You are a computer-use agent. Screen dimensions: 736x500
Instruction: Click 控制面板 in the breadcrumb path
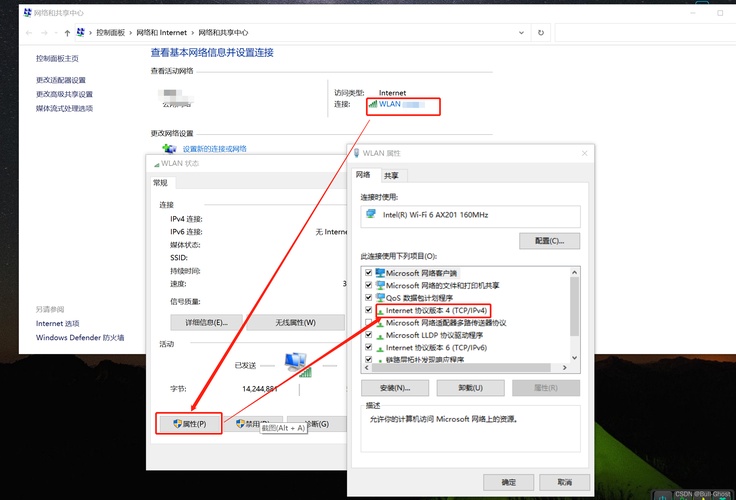(111, 33)
